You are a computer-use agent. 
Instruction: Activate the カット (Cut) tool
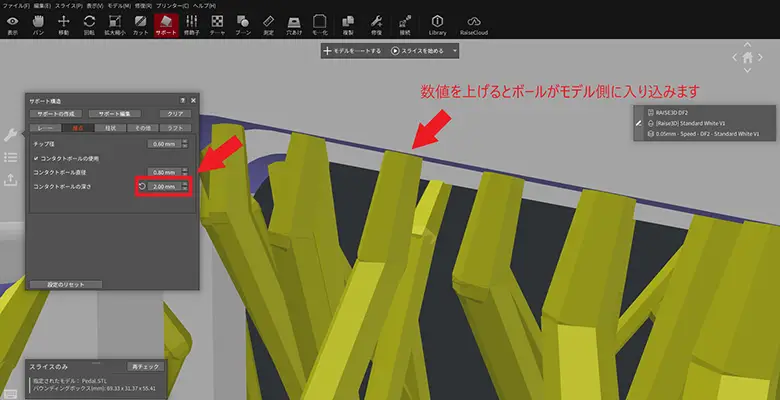click(x=141, y=22)
